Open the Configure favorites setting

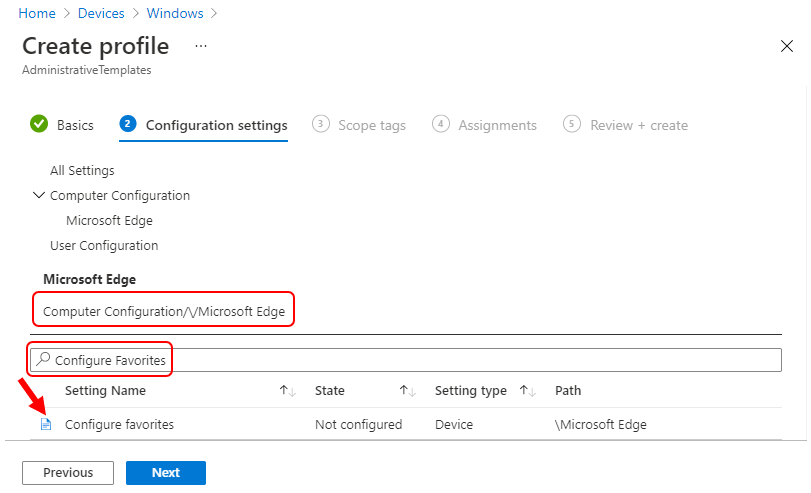(119, 425)
